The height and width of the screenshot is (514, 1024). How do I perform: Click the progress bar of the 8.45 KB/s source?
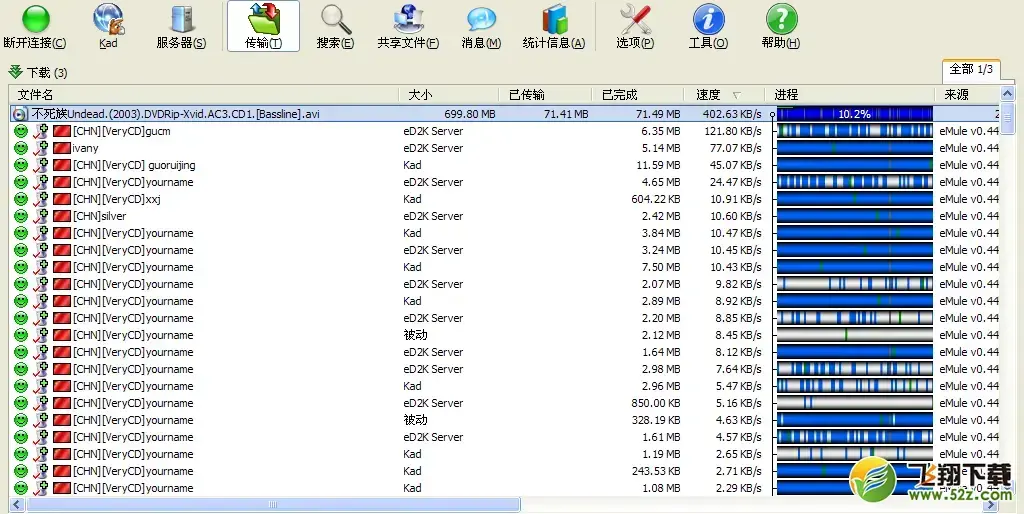point(854,335)
